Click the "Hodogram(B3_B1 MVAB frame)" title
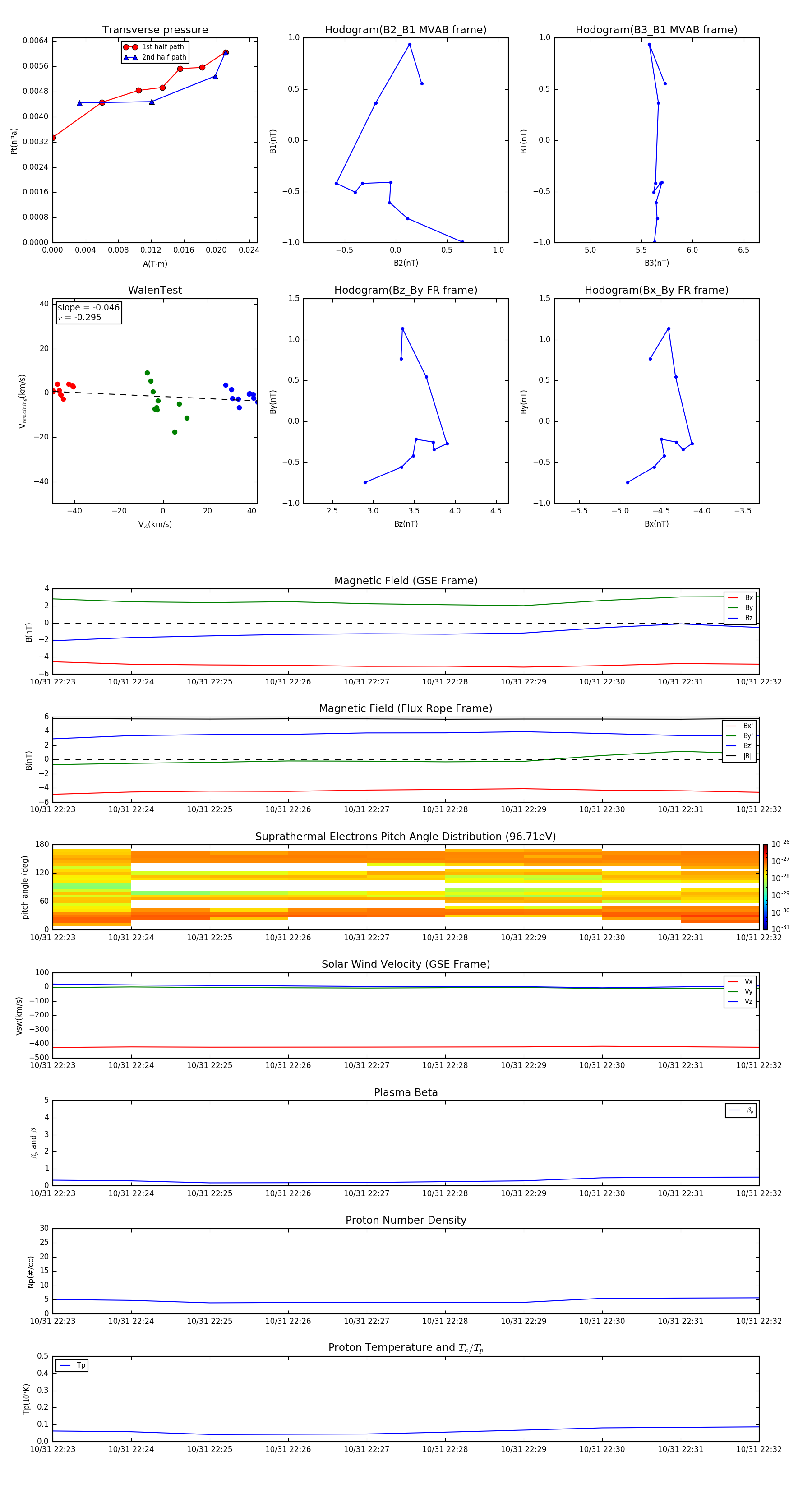 pos(656,30)
